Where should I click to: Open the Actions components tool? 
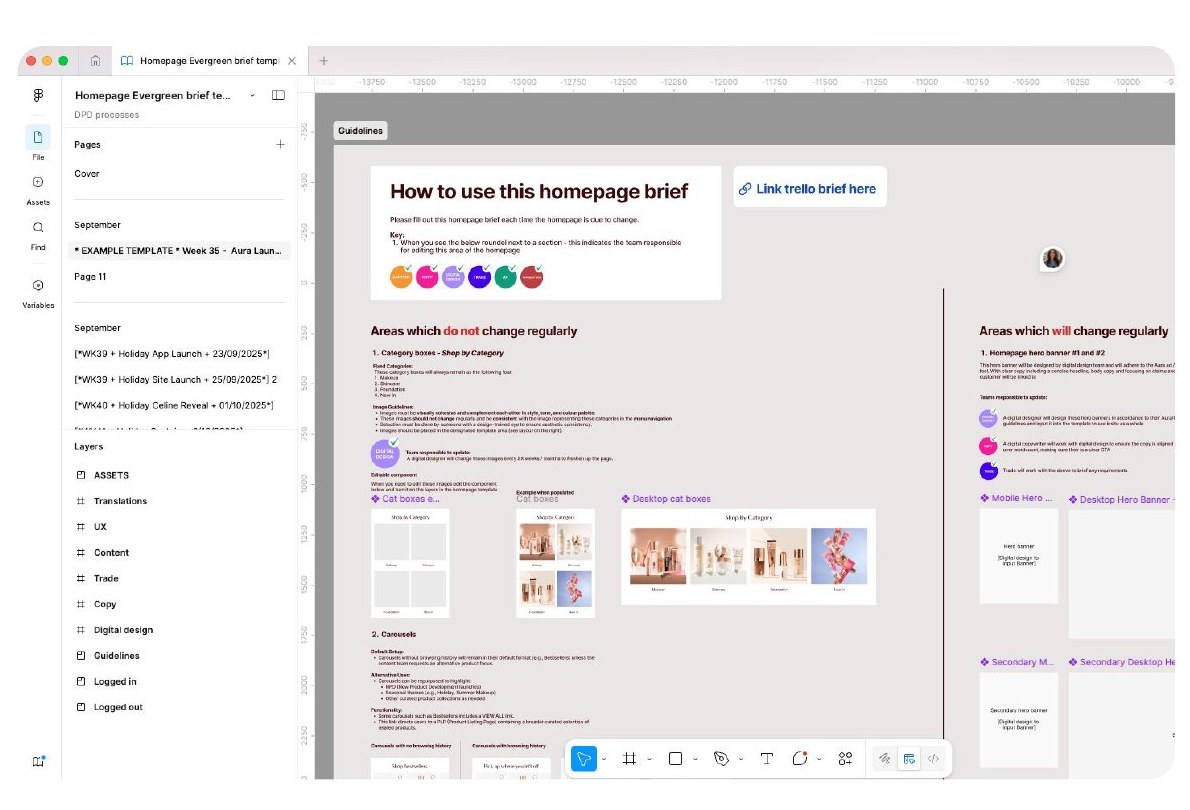pos(845,758)
